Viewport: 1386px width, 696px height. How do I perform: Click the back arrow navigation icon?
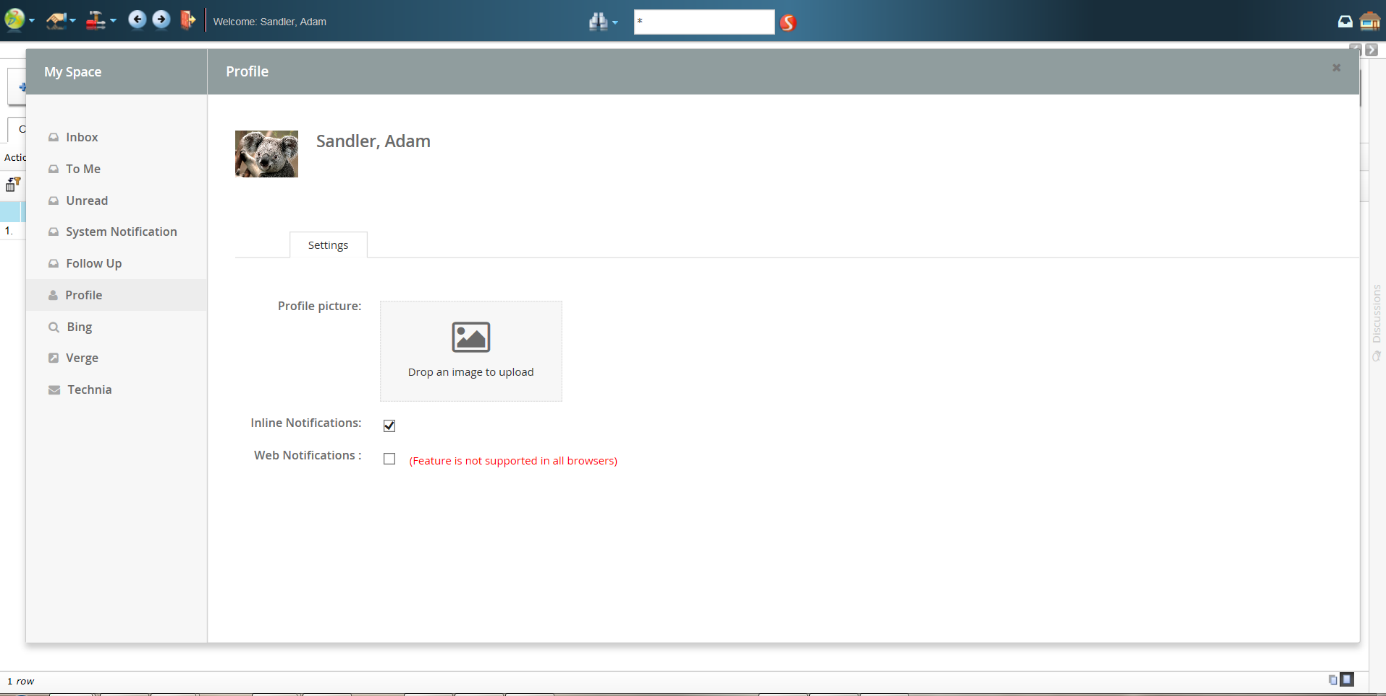(x=137, y=20)
